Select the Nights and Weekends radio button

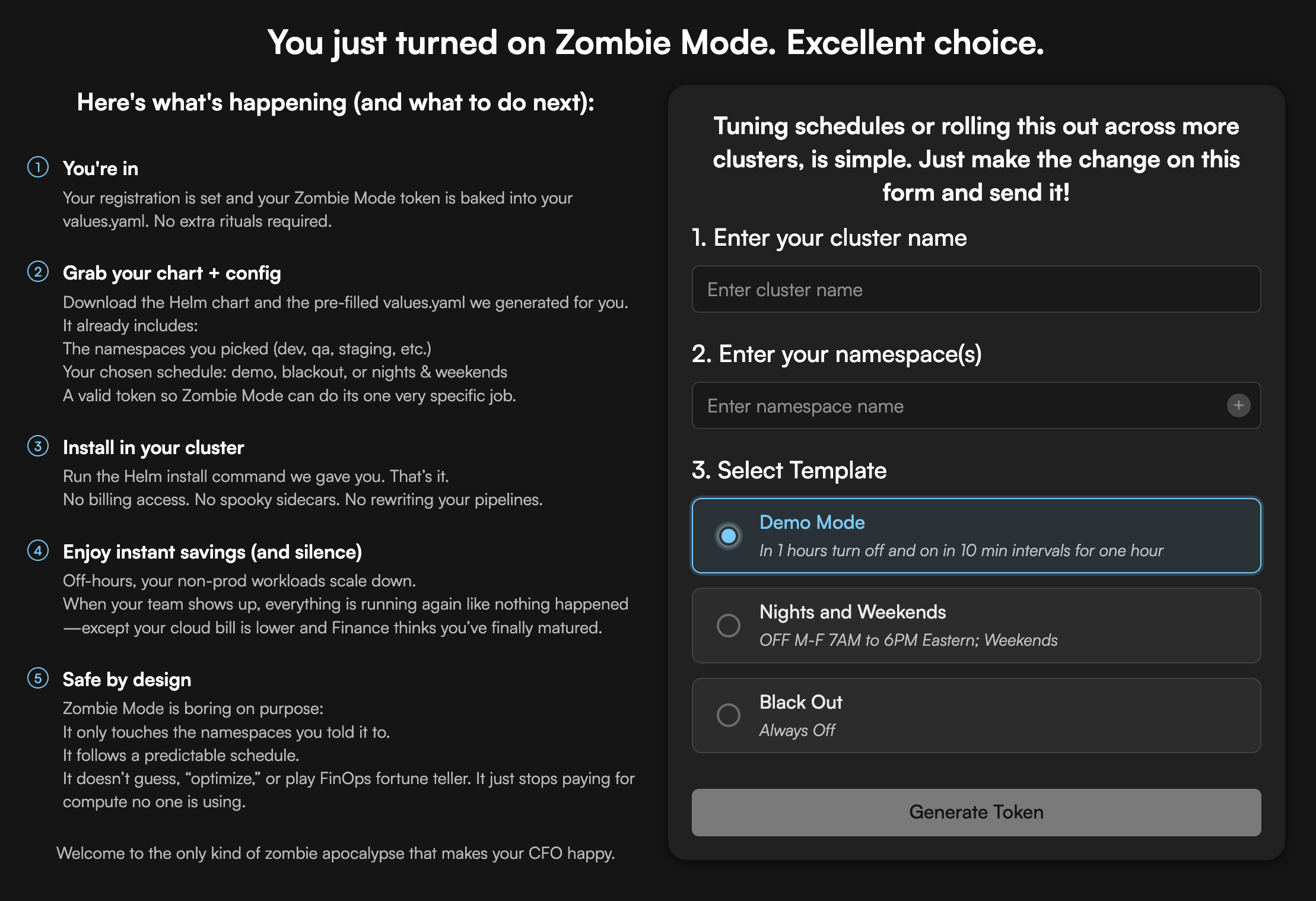point(729,626)
